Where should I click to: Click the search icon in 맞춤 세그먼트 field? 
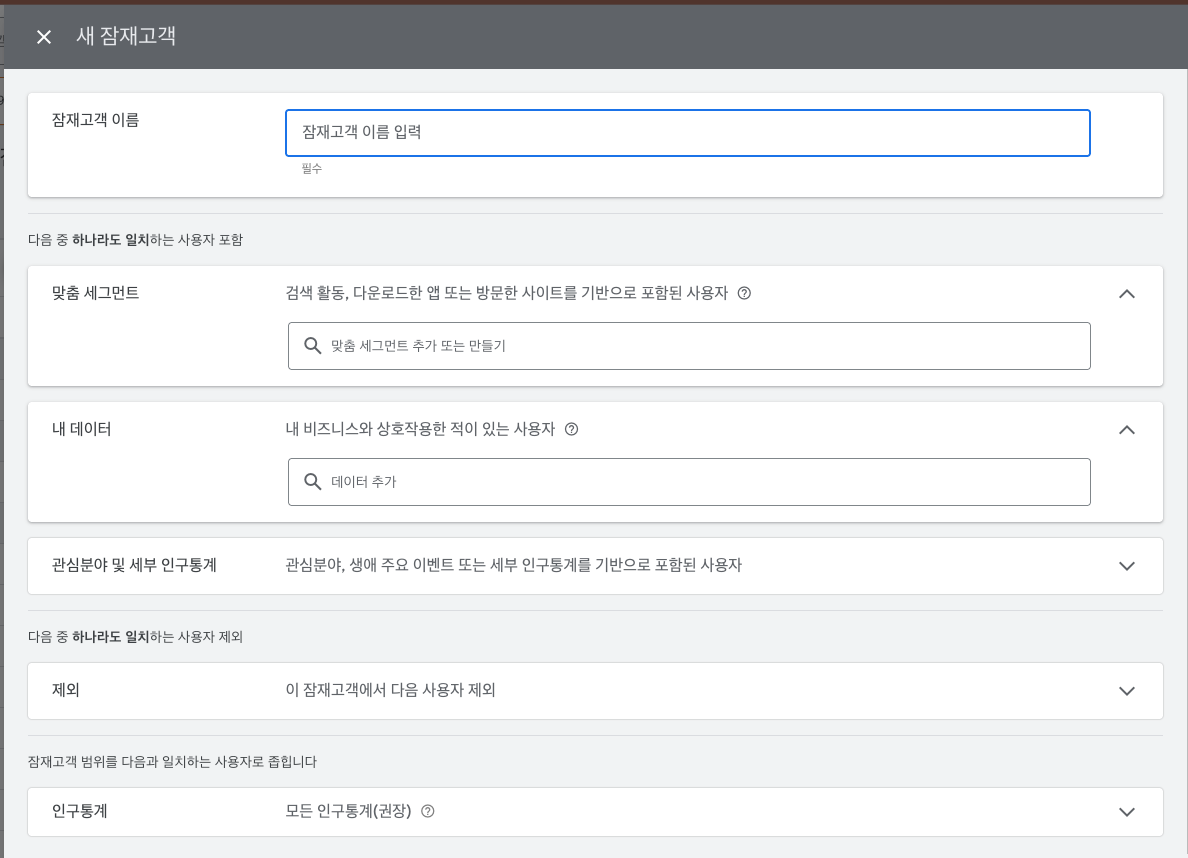click(x=312, y=345)
